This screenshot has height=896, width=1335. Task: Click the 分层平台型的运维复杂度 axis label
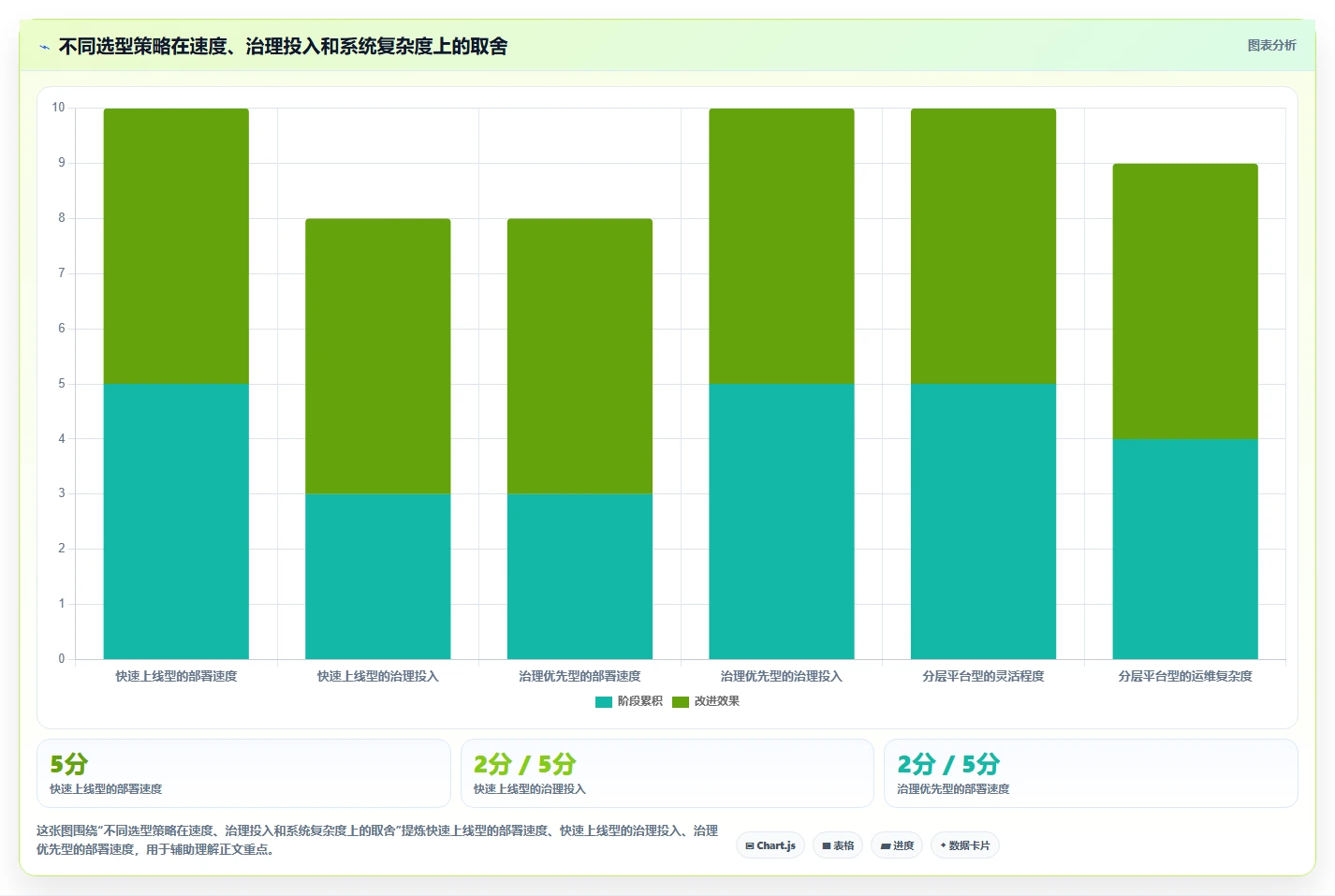(1185, 676)
